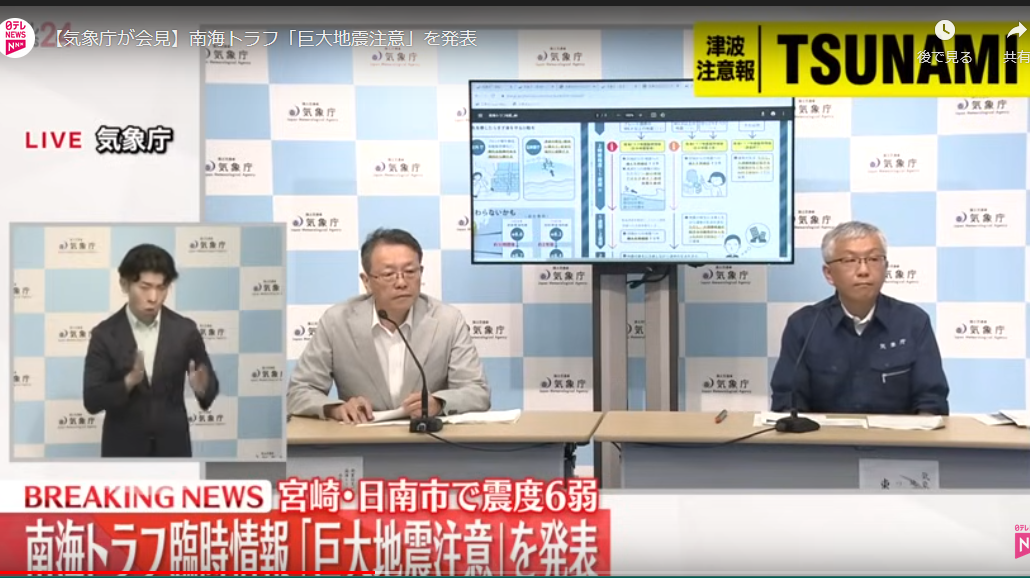This screenshot has height=578, width=1030.
Task: Open the zoom level selector in the PDF viewer
Action: pos(628,115)
